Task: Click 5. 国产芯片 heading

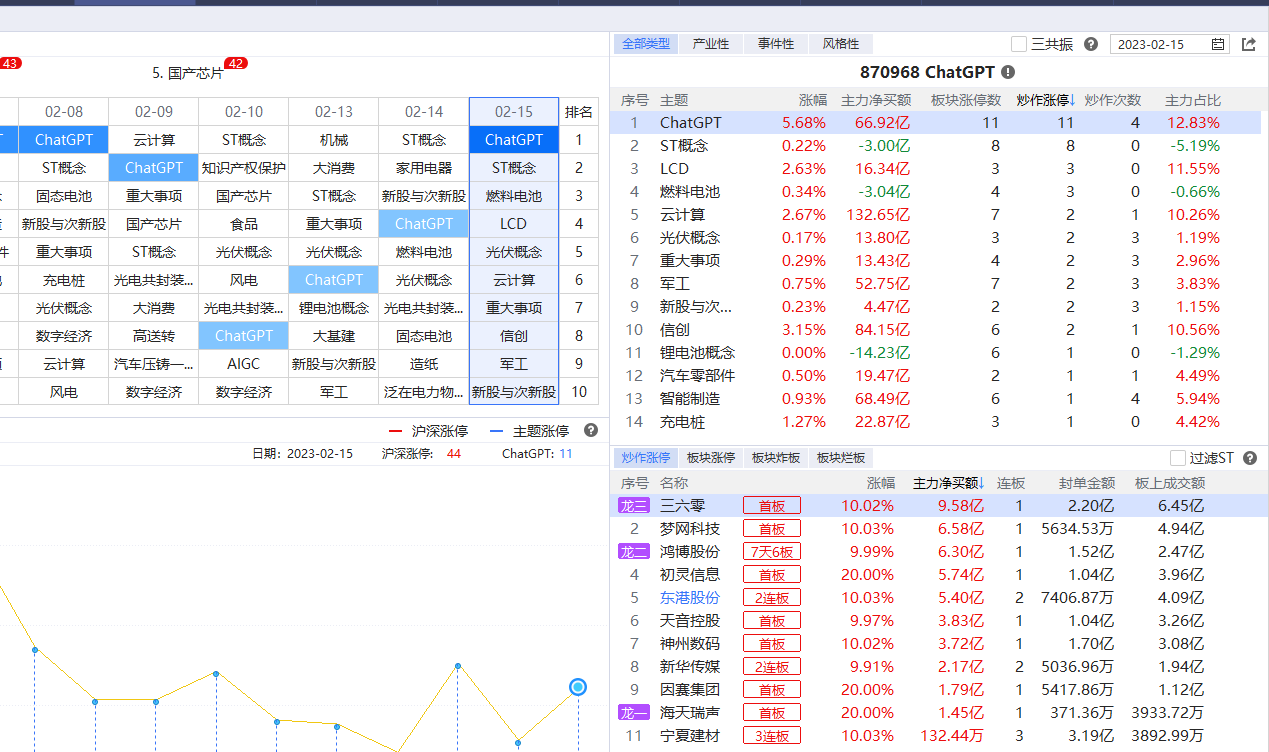Action: [x=188, y=74]
